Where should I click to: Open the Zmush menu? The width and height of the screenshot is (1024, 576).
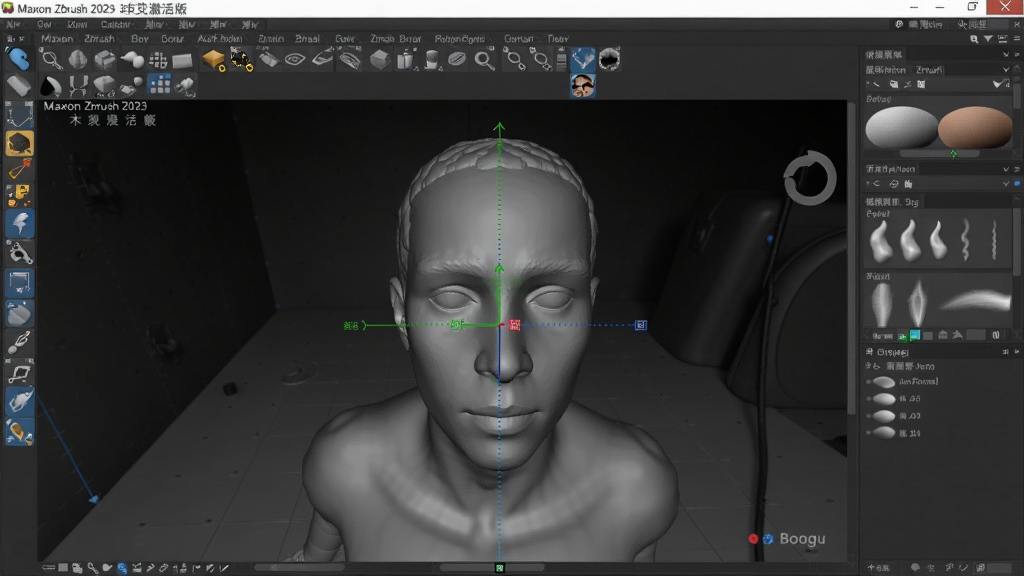tap(99, 39)
